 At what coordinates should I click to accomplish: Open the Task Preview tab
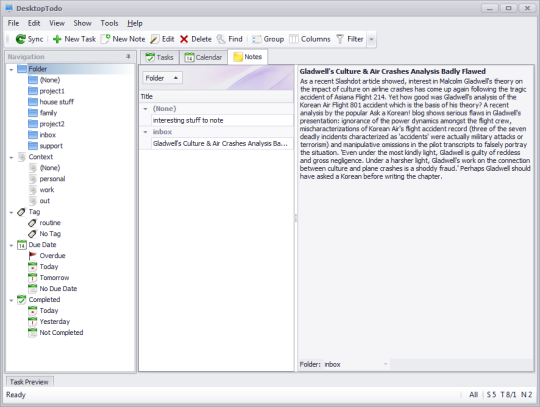pyautogui.click(x=29, y=382)
